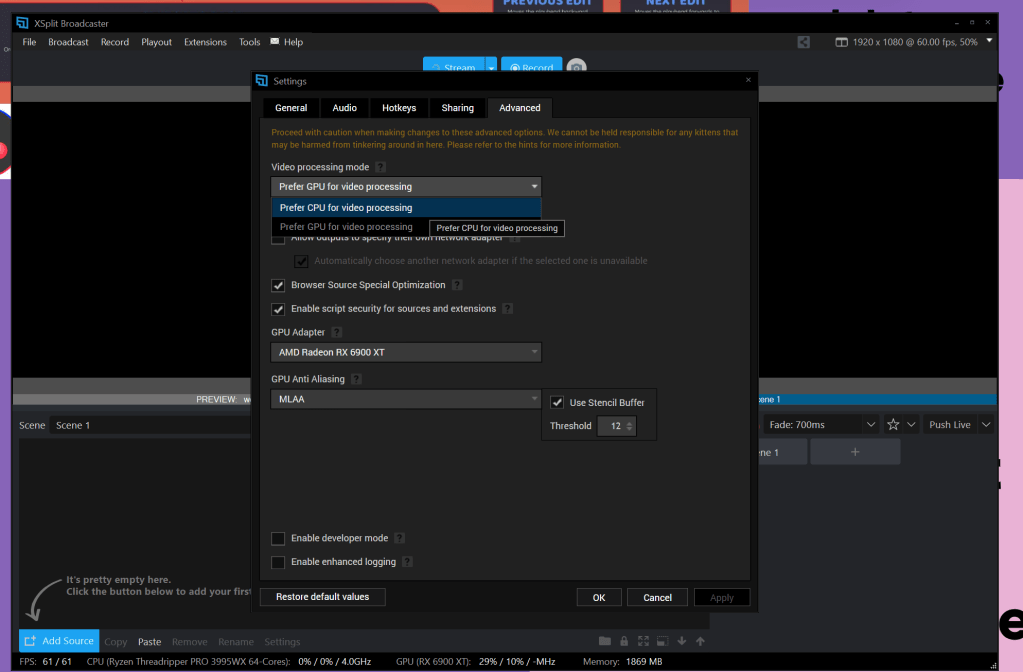Open the GPU Adapter dropdown

point(406,352)
